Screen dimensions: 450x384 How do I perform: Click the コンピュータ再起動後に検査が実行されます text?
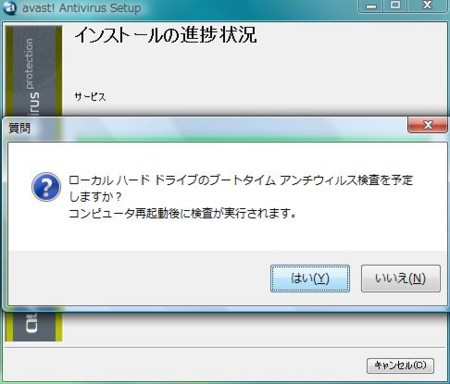182,213
